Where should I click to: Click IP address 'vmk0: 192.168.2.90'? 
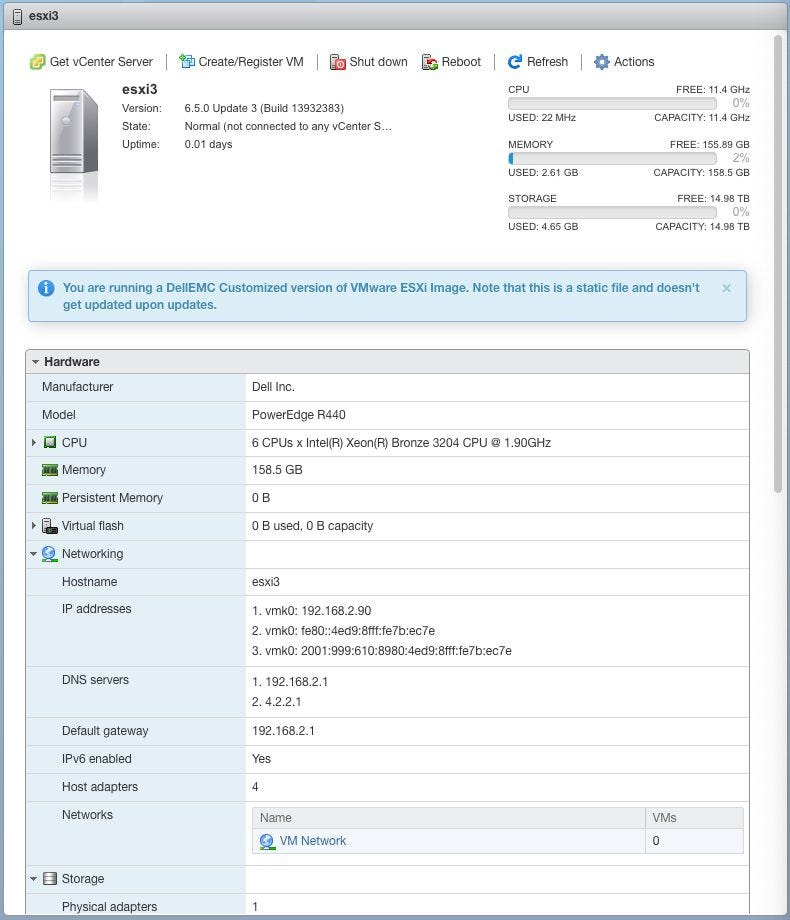312,611
